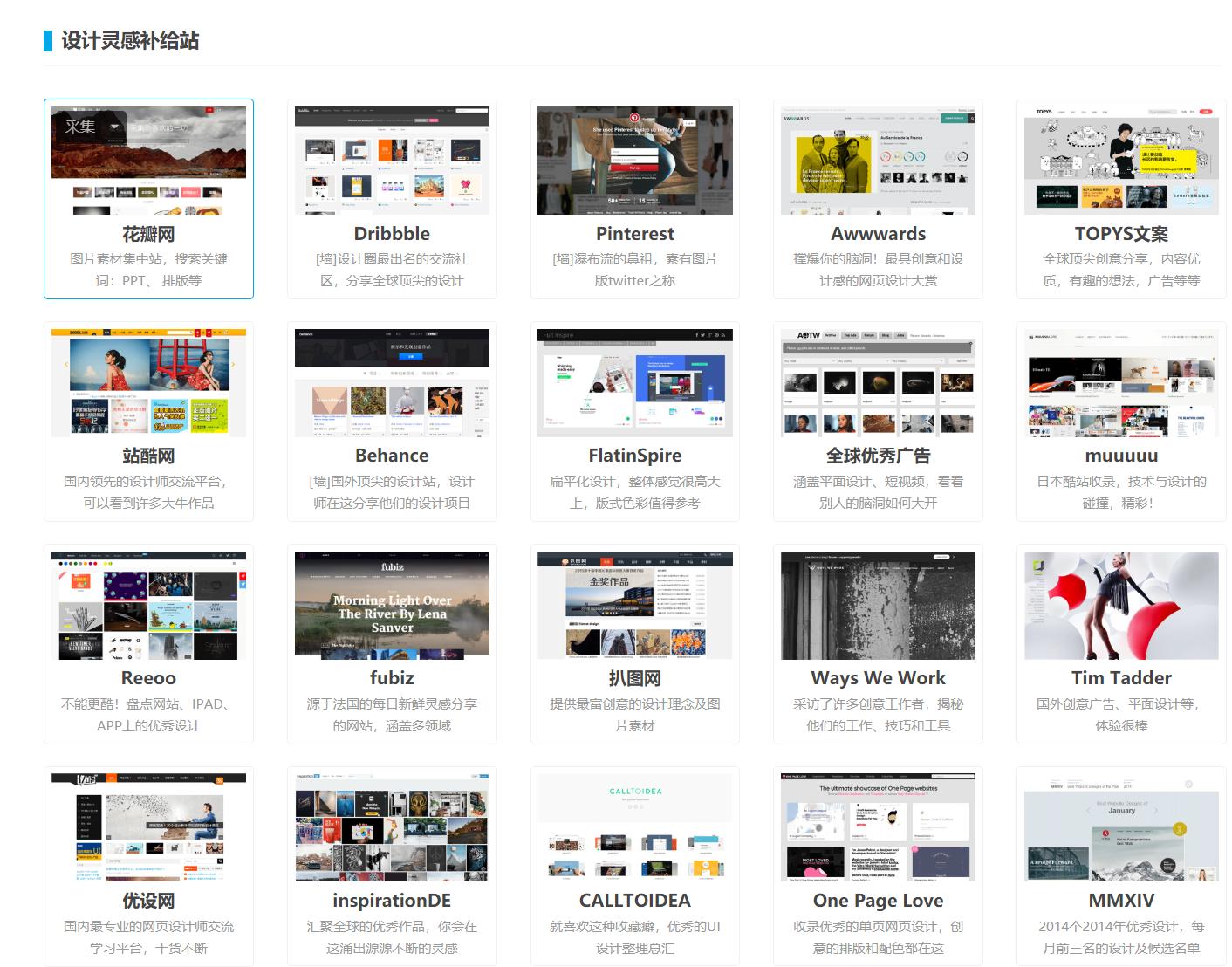Select the One Page Love thumbnail
This screenshot has height=967, width=1232.
point(878,828)
